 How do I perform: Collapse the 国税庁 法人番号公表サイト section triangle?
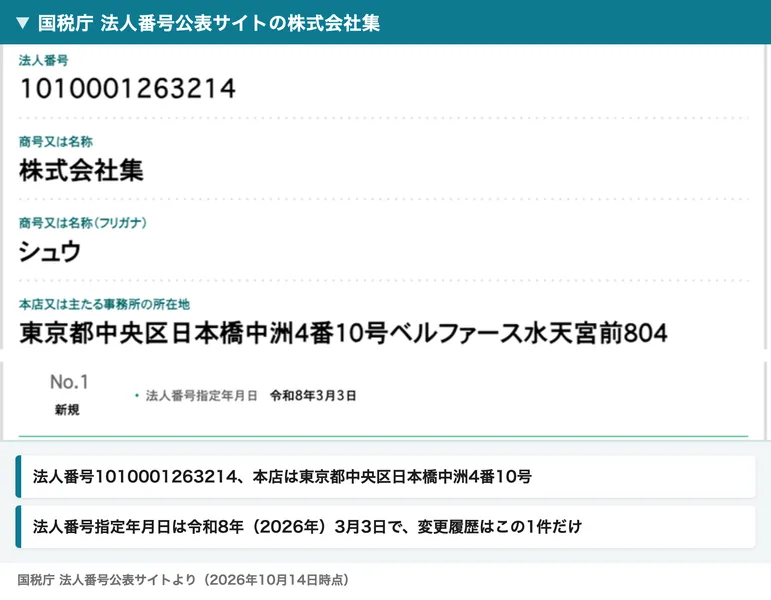22,23
